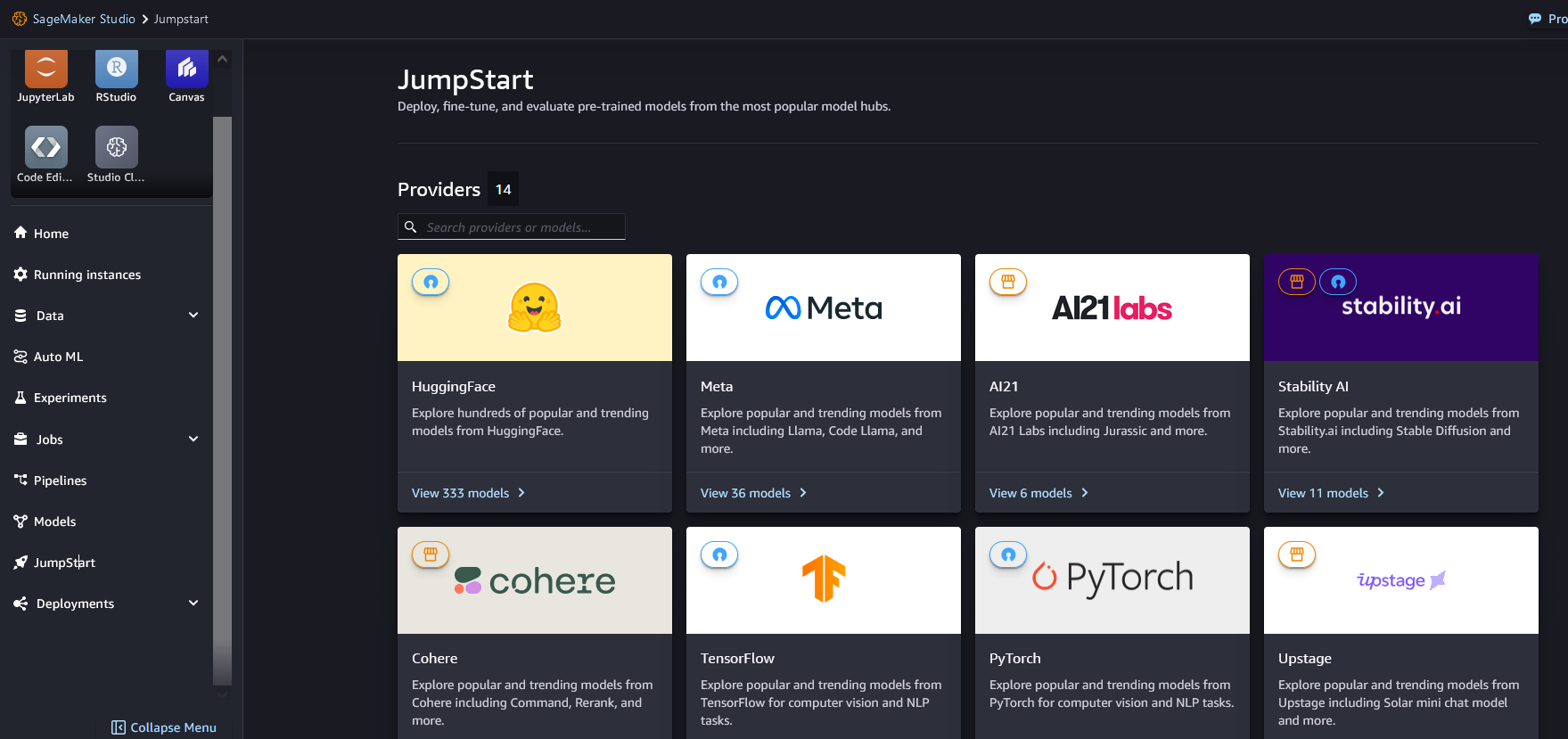Click the marketplace badge on Upstage card
The height and width of the screenshot is (739, 1568).
click(x=1297, y=554)
